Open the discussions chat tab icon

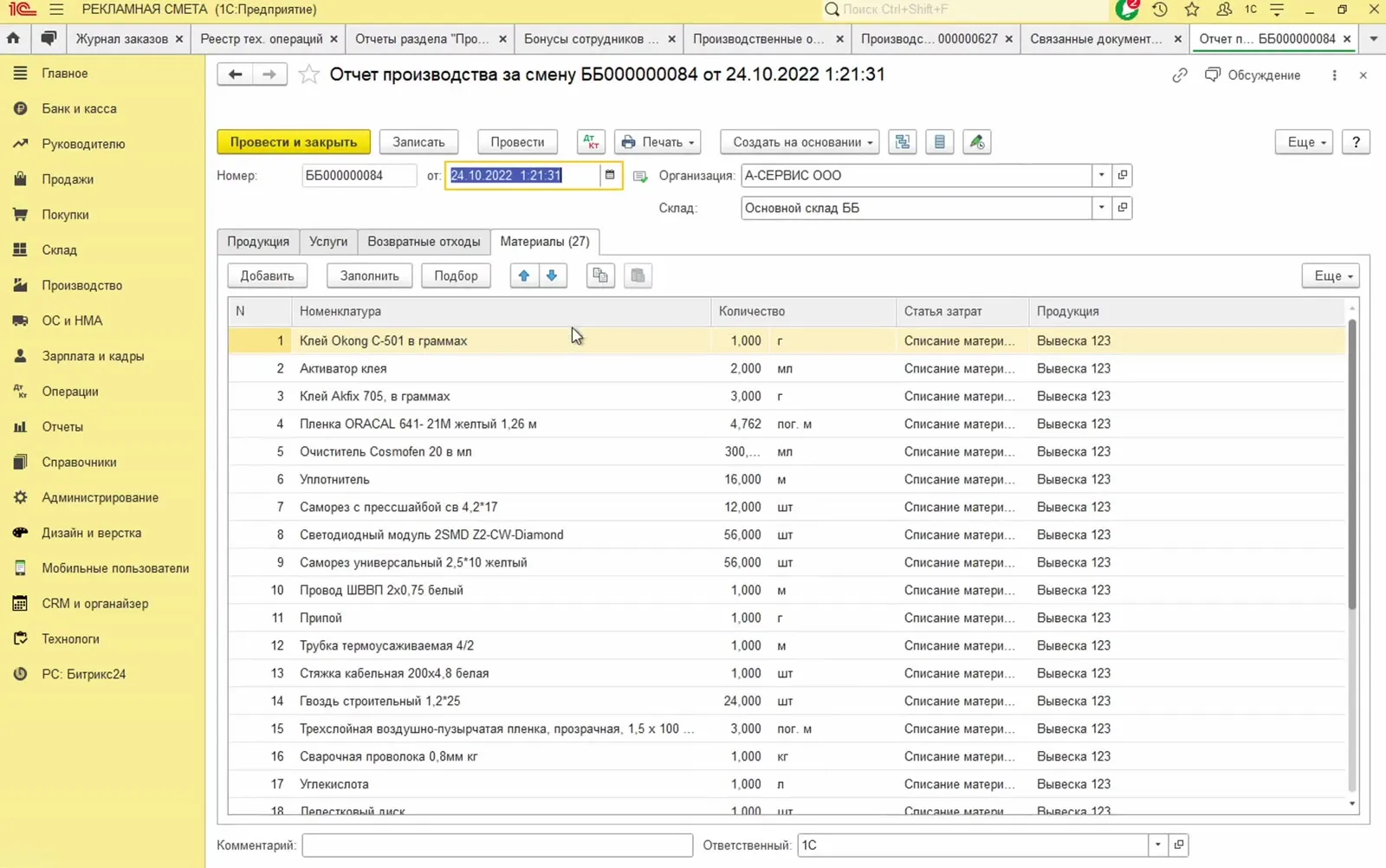coord(49,39)
